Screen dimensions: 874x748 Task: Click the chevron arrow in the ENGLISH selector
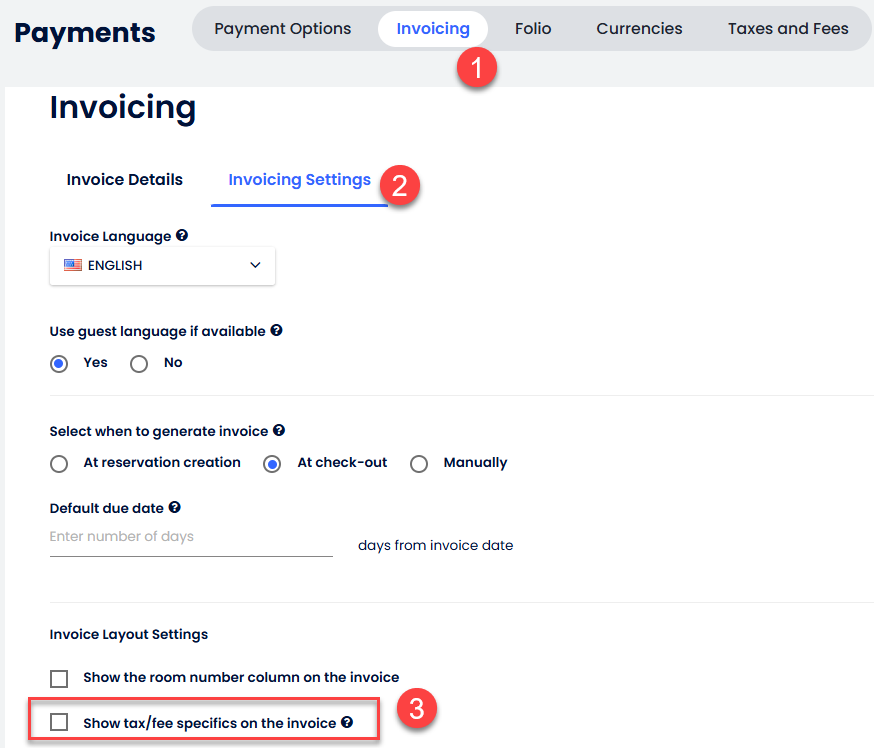click(255, 266)
